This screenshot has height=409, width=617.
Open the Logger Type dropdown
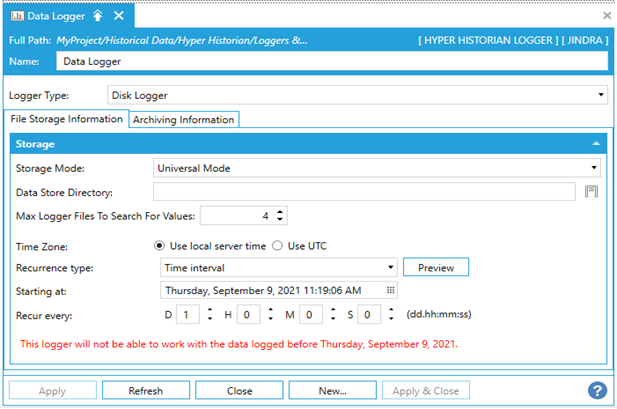(x=600, y=96)
